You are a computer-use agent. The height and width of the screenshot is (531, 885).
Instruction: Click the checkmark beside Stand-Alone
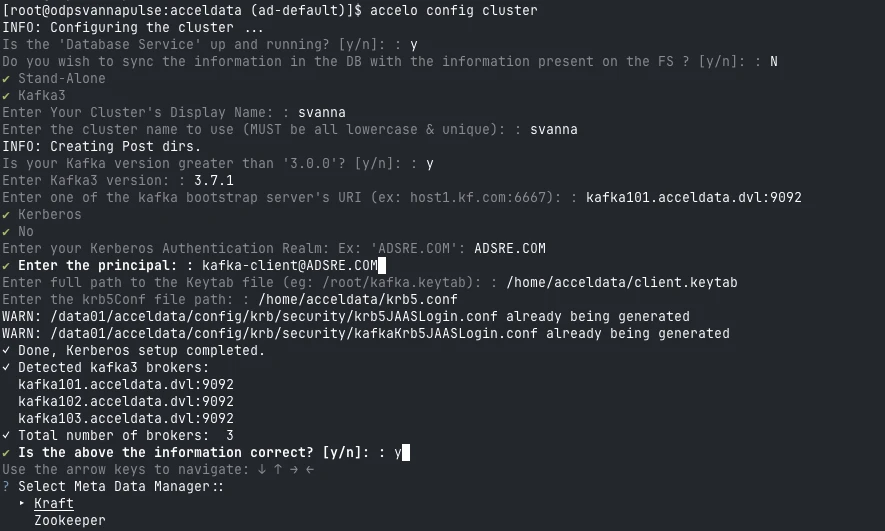(x=6, y=78)
